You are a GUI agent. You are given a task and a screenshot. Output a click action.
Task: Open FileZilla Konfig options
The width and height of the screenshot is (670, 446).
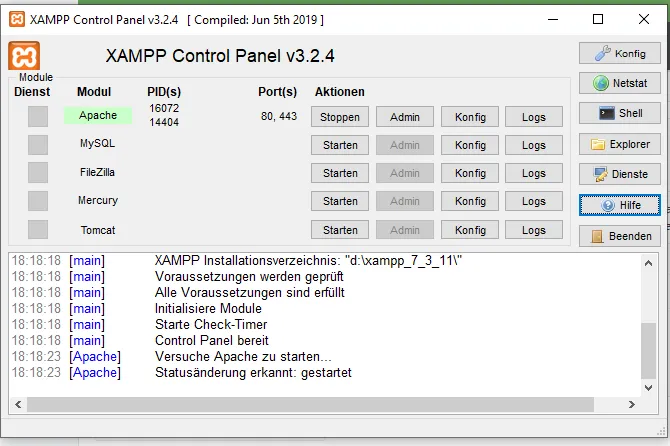[470, 173]
